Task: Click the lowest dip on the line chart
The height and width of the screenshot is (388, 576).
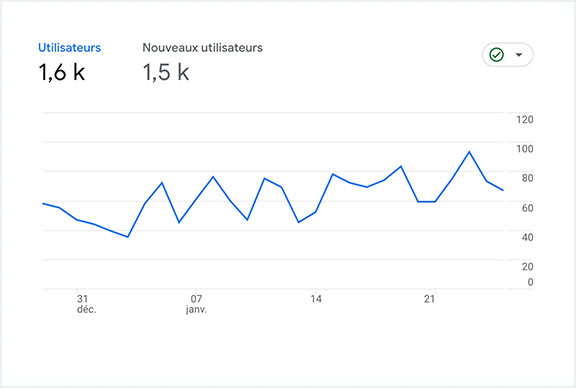Action: point(127,237)
